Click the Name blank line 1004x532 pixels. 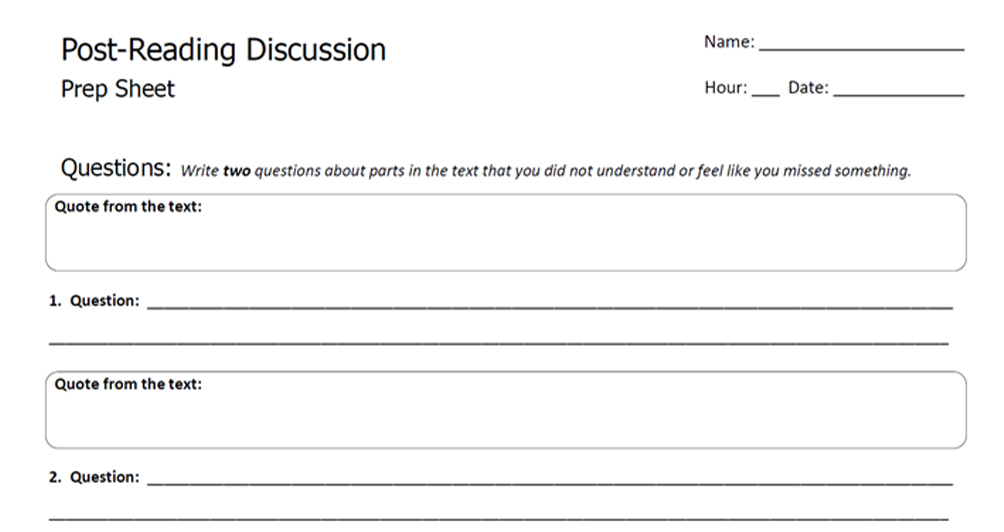(x=860, y=45)
